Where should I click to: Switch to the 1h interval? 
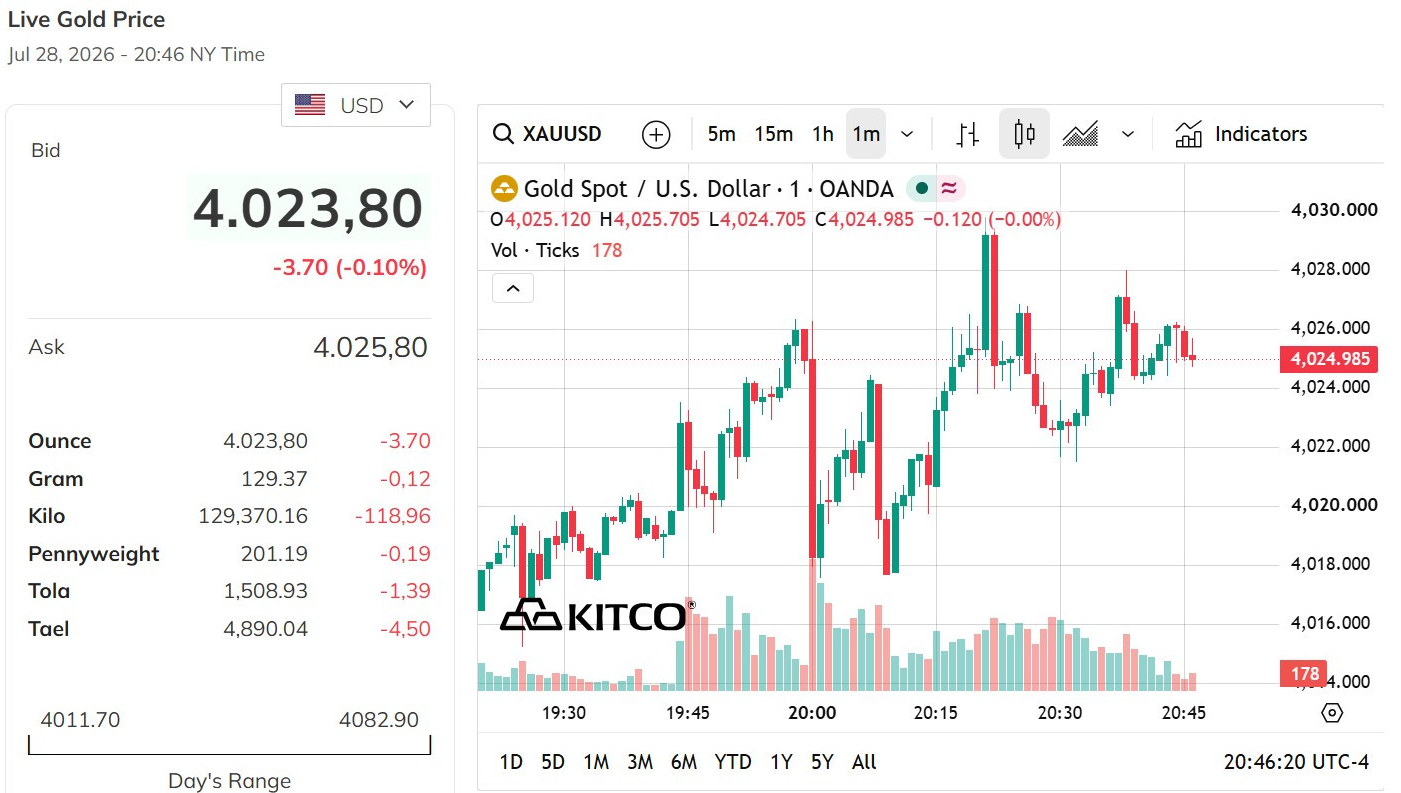click(x=823, y=134)
